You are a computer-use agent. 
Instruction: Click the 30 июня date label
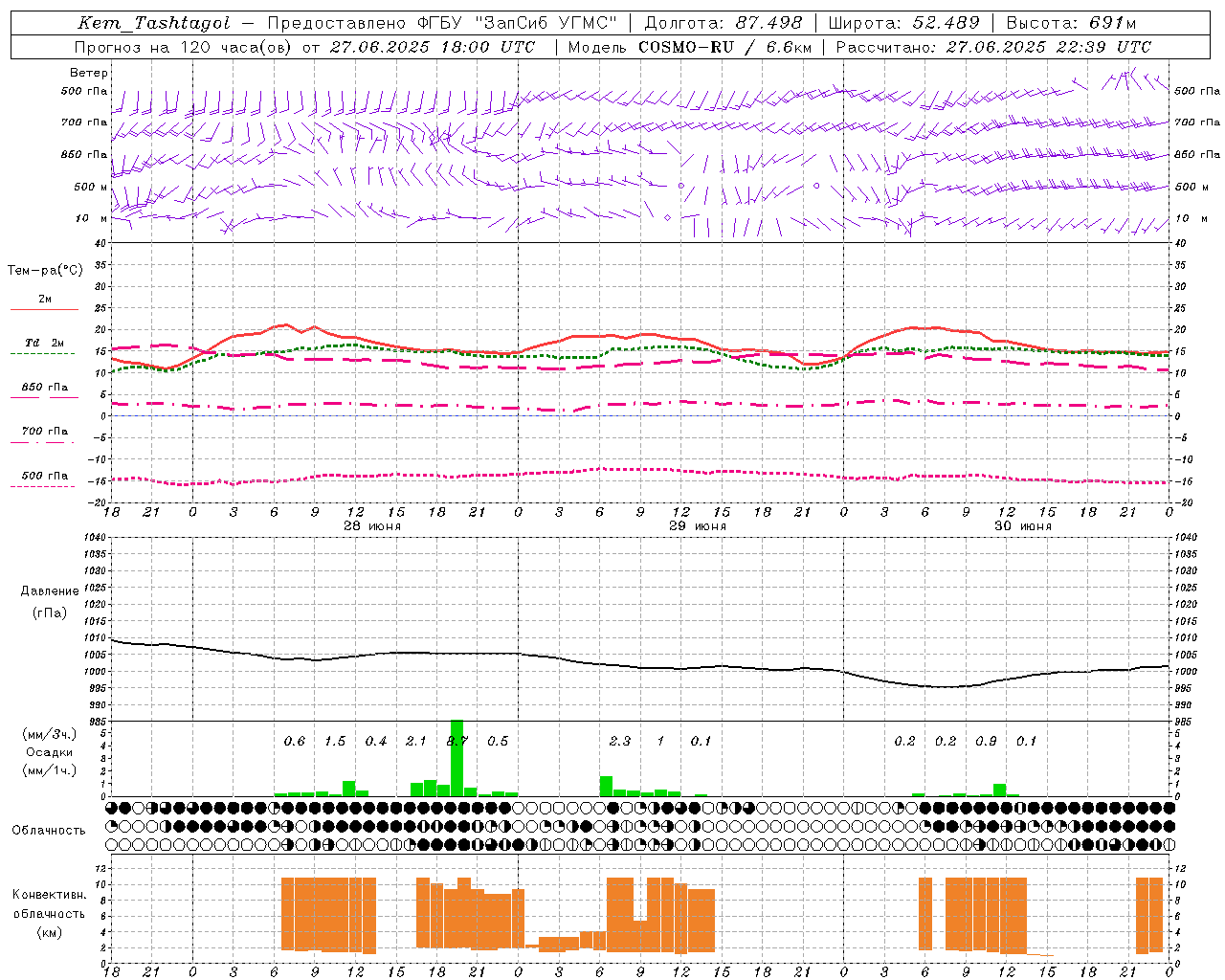tap(1022, 526)
